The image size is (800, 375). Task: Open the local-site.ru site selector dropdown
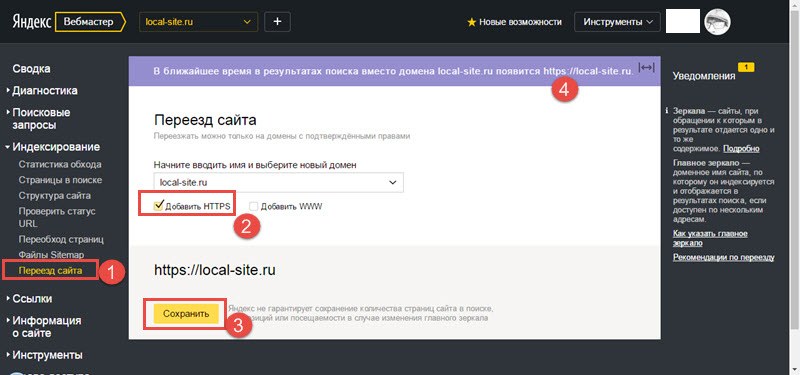(198, 22)
